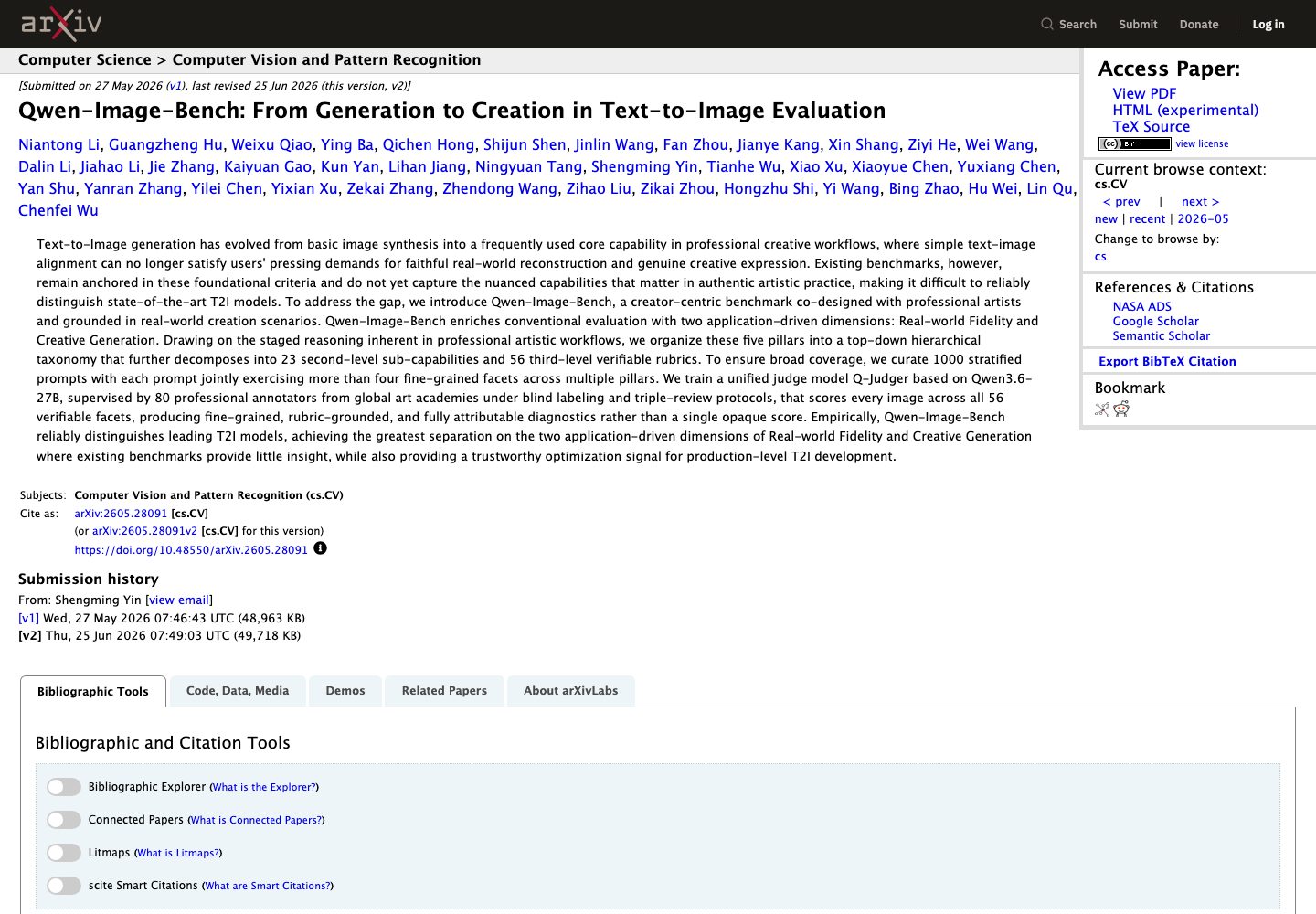Image resolution: width=1316 pixels, height=914 pixels.
Task: Open Computer Vision and Pattern Recognition breadcrumb
Action: pyautogui.click(x=326, y=60)
